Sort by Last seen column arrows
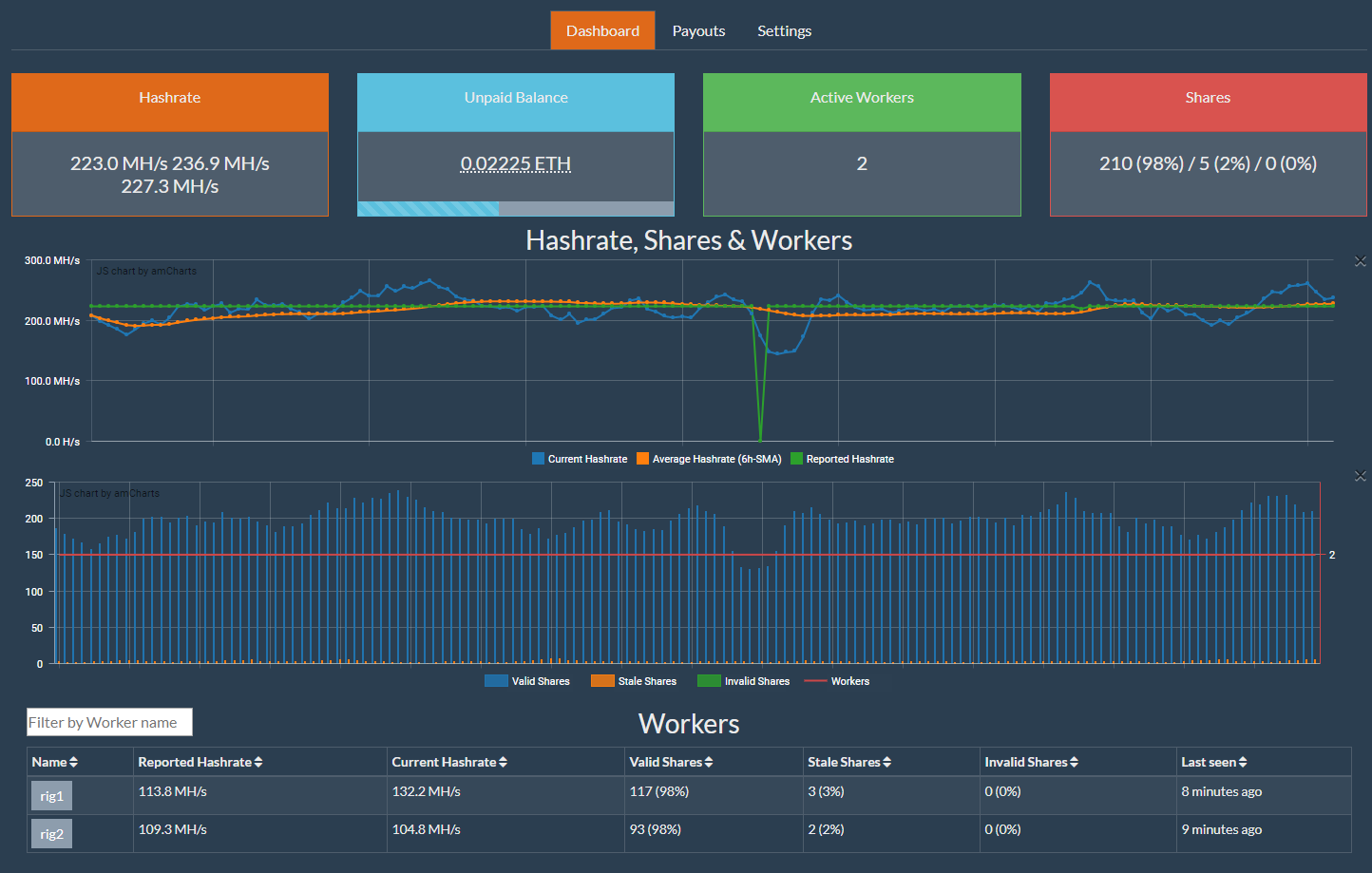 coord(1243,762)
